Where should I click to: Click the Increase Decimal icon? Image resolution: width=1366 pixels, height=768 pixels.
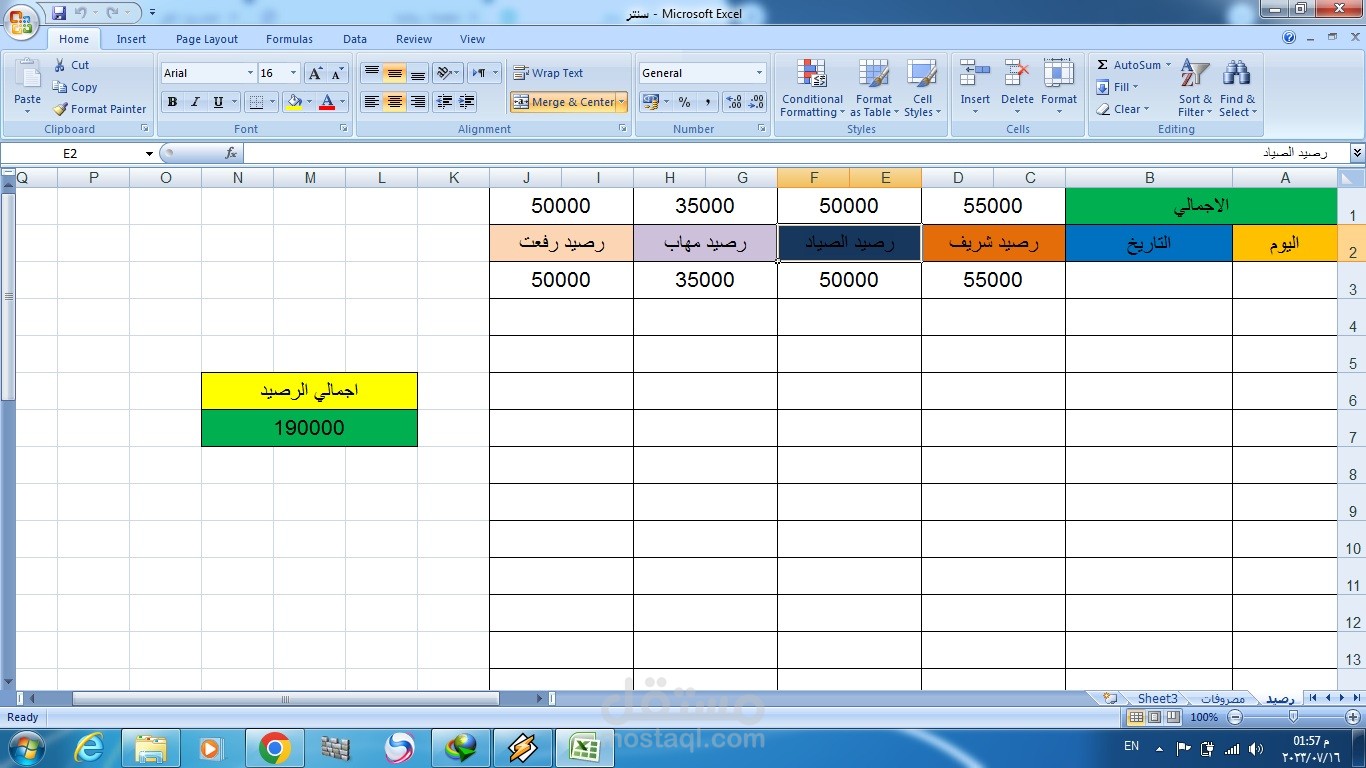pyautogui.click(x=733, y=102)
